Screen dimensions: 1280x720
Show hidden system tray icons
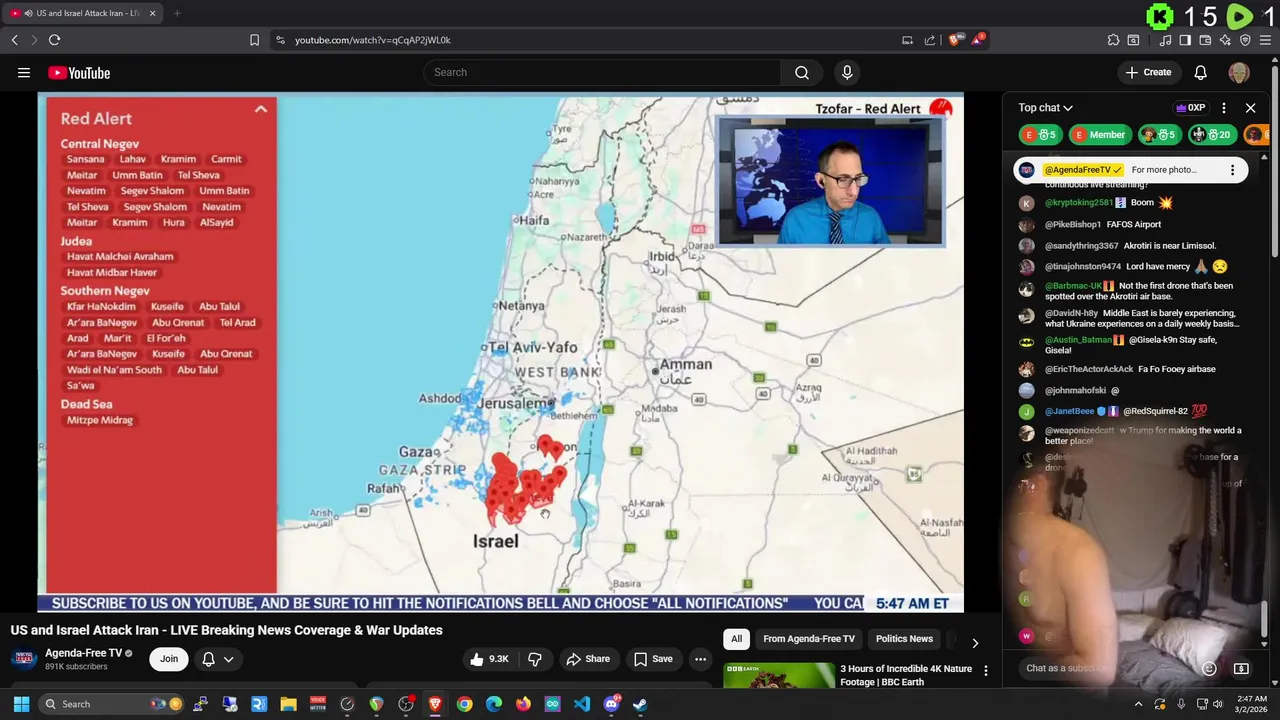[x=1138, y=704]
